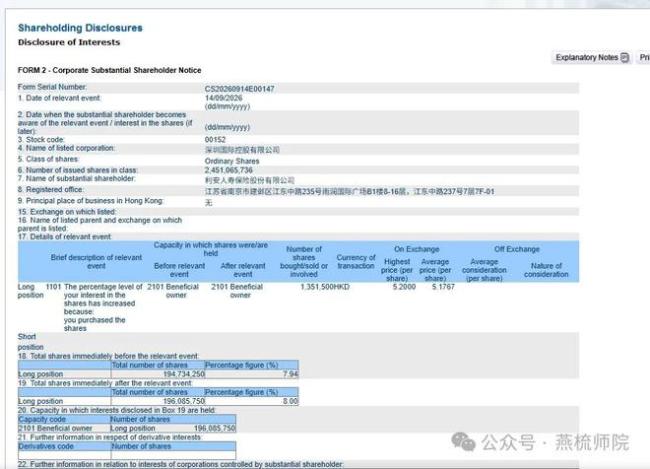Image resolution: width=650 pixels, height=469 pixels.
Task: Select issued shares number 2,451,065,736
Action: 228,170
